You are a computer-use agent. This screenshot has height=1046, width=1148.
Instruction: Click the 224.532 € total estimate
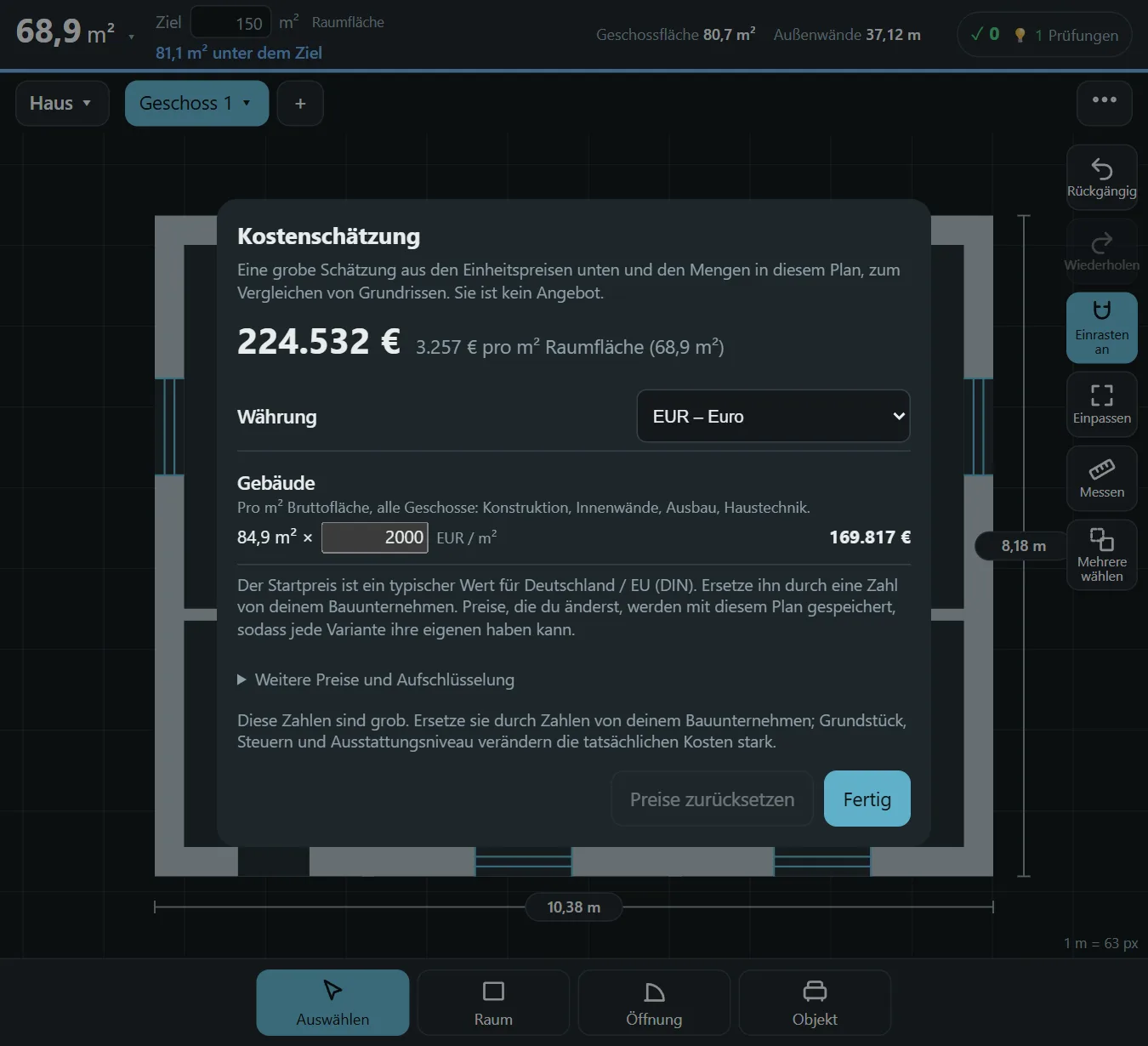(x=318, y=341)
